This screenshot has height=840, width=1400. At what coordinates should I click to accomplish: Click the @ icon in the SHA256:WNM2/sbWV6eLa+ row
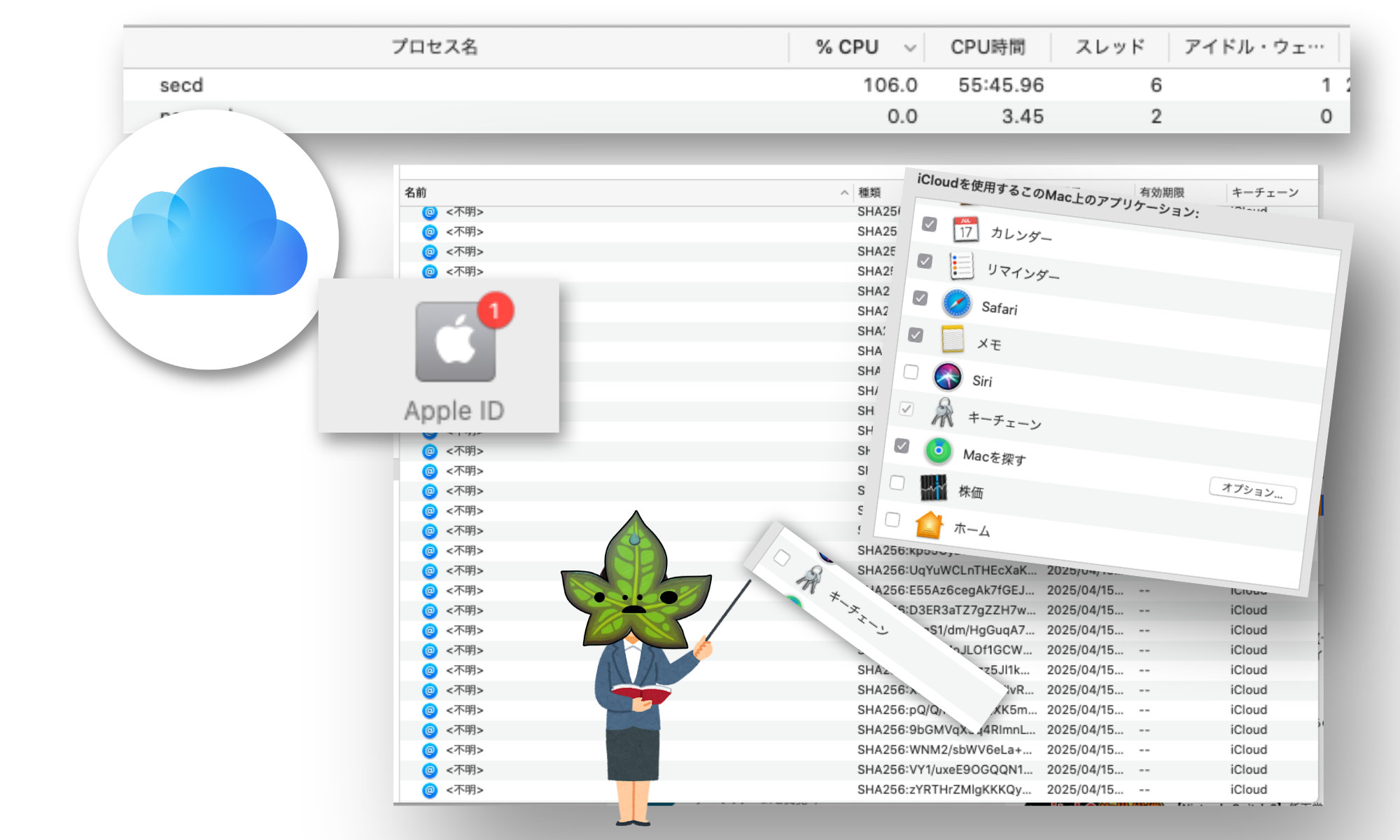(430, 750)
